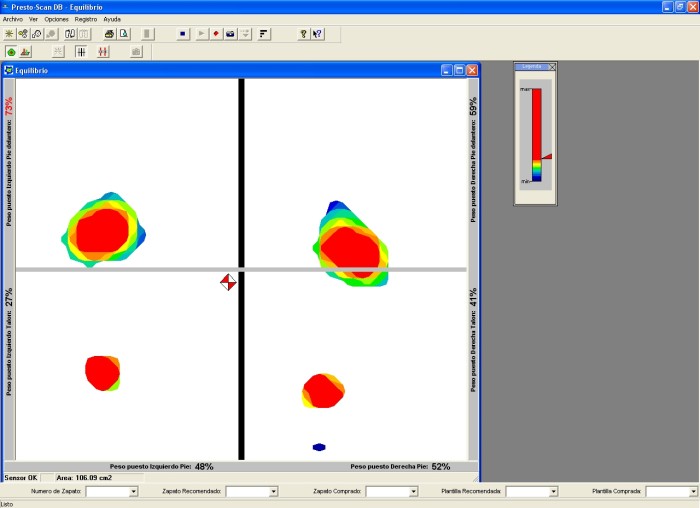Close the Leyenda legend panel

(x=552, y=67)
